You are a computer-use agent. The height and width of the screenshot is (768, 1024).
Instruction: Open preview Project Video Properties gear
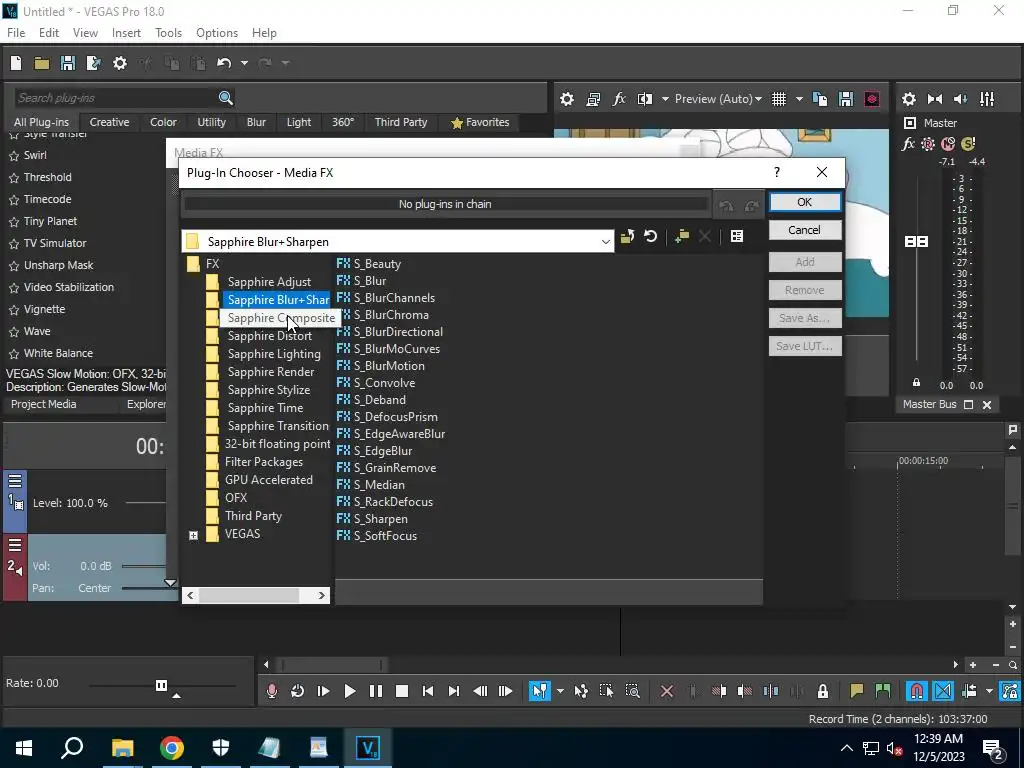567,99
